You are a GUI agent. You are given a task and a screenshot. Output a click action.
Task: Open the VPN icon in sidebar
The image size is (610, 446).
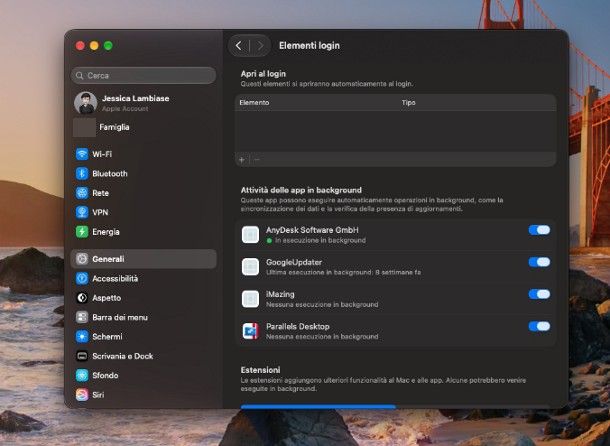point(82,212)
